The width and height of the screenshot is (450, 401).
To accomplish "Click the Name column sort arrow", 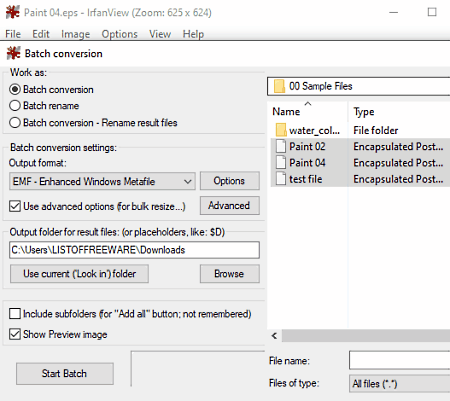I will (x=308, y=104).
